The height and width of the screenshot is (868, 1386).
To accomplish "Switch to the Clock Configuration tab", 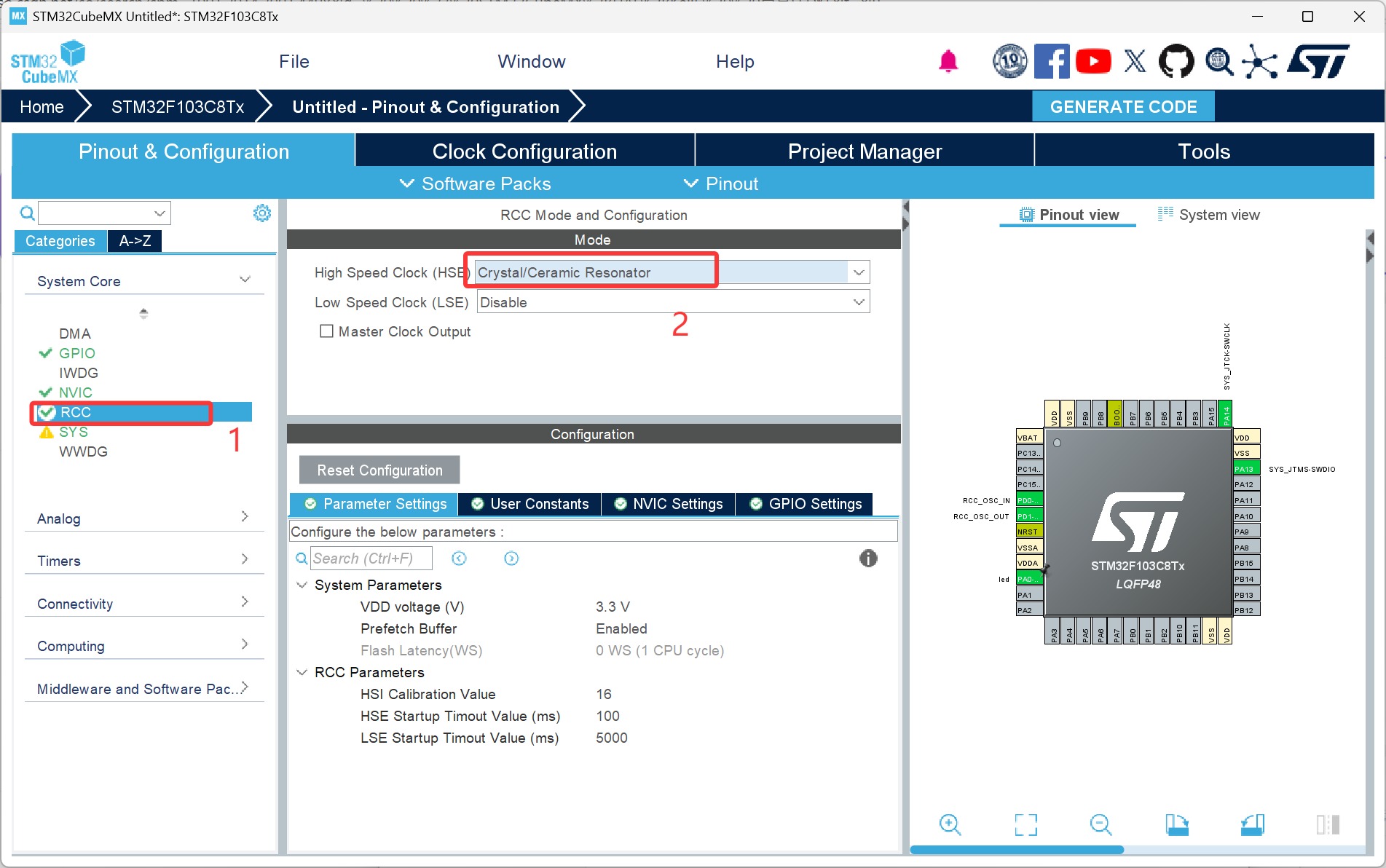I will (524, 151).
